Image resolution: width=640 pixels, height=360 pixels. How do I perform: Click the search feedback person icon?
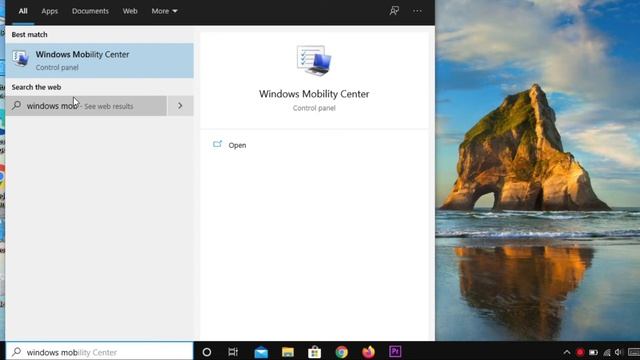click(394, 11)
